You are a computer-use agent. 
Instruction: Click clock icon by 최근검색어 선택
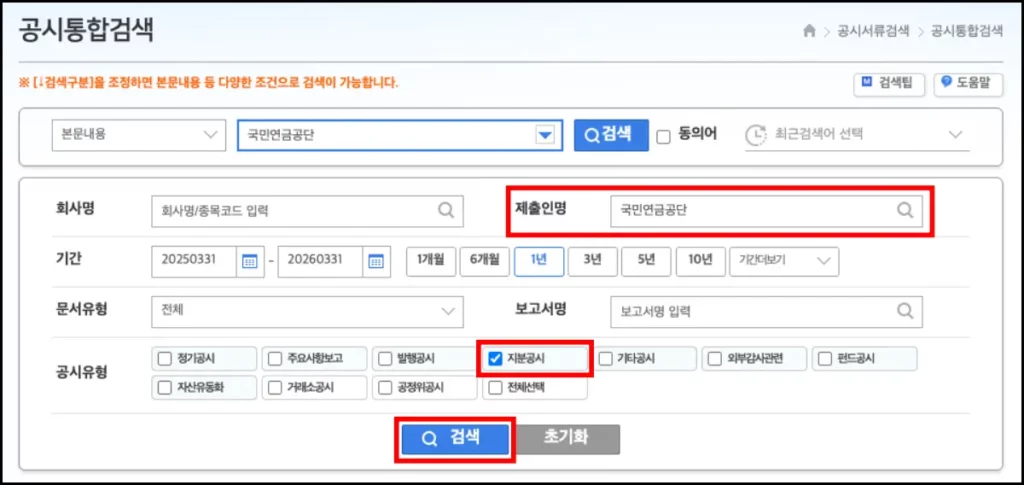point(756,134)
